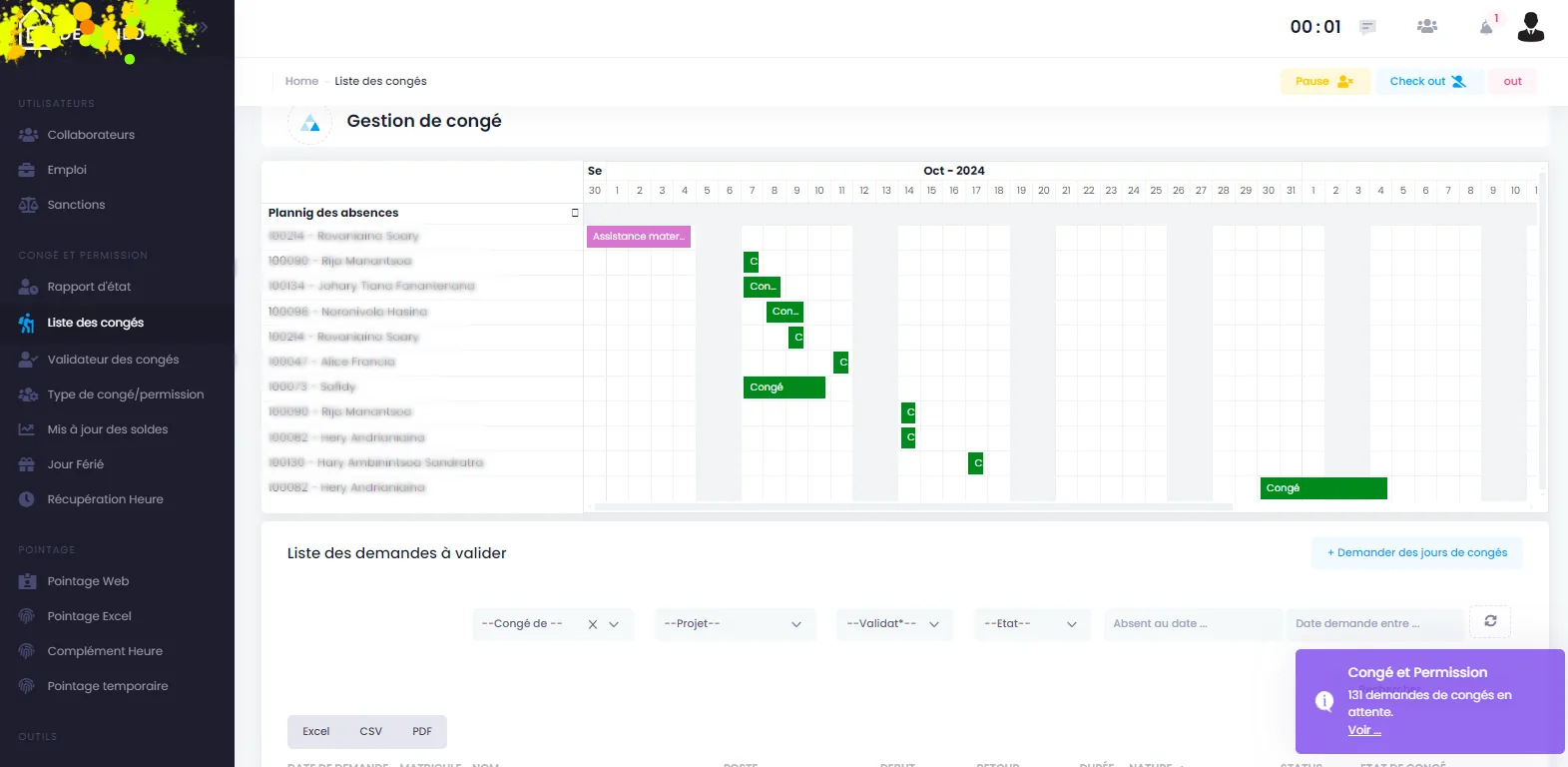The image size is (1568, 767).
Task: Open the --Congé de-- dropdown
Action: (553, 624)
